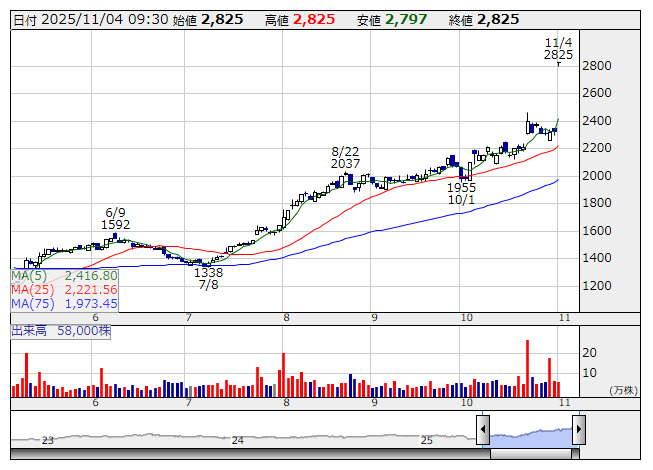
Task: Click the right range slider handle
Action: click(578, 430)
